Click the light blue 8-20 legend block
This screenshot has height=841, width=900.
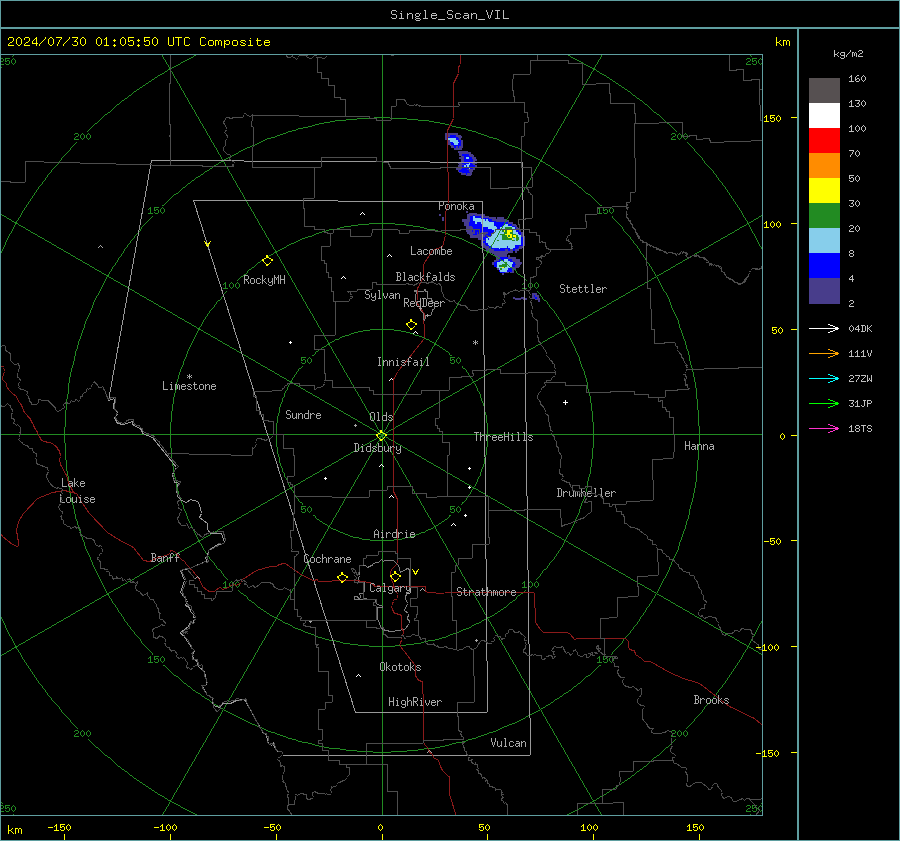pyautogui.click(x=824, y=241)
